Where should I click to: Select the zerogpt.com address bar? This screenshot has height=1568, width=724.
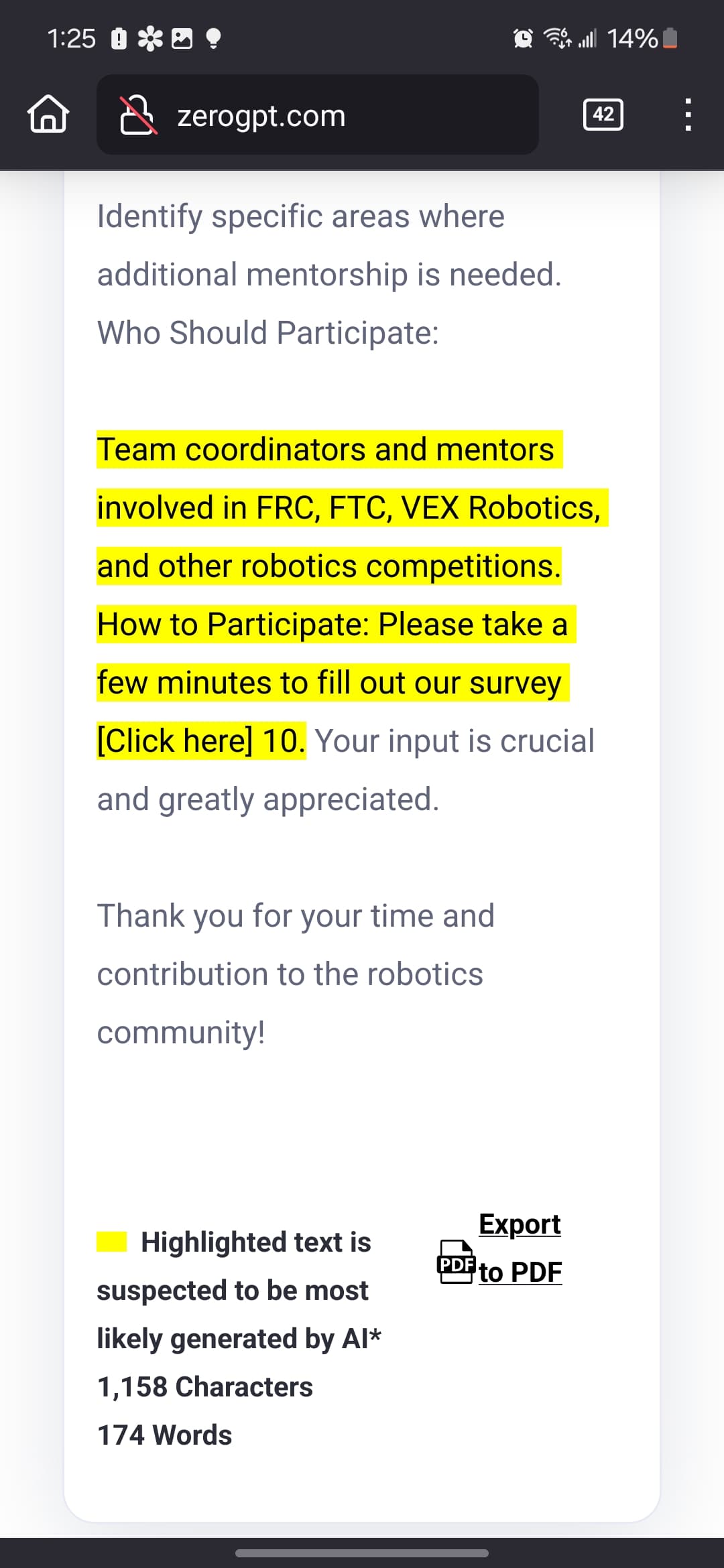pos(318,115)
